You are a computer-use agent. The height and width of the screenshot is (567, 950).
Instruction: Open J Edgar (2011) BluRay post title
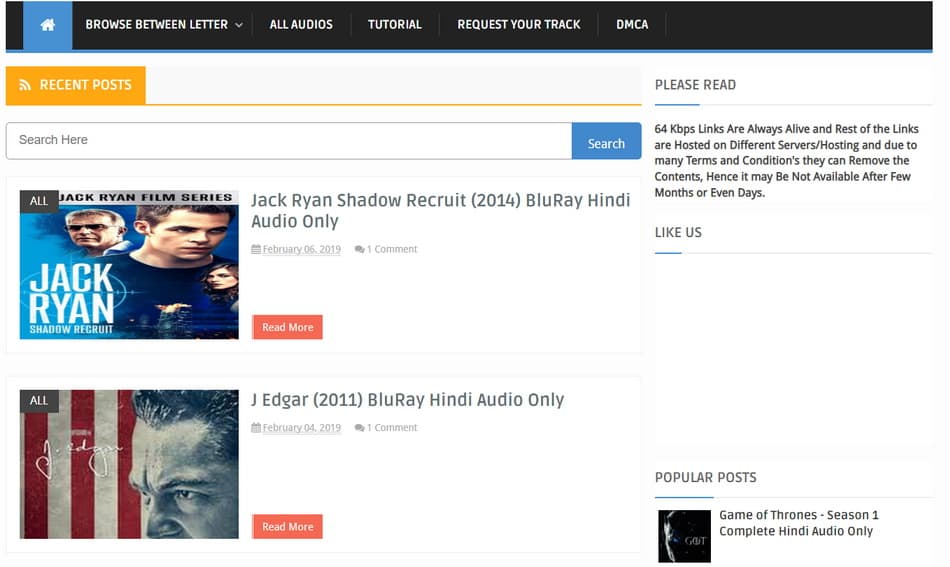tap(407, 400)
